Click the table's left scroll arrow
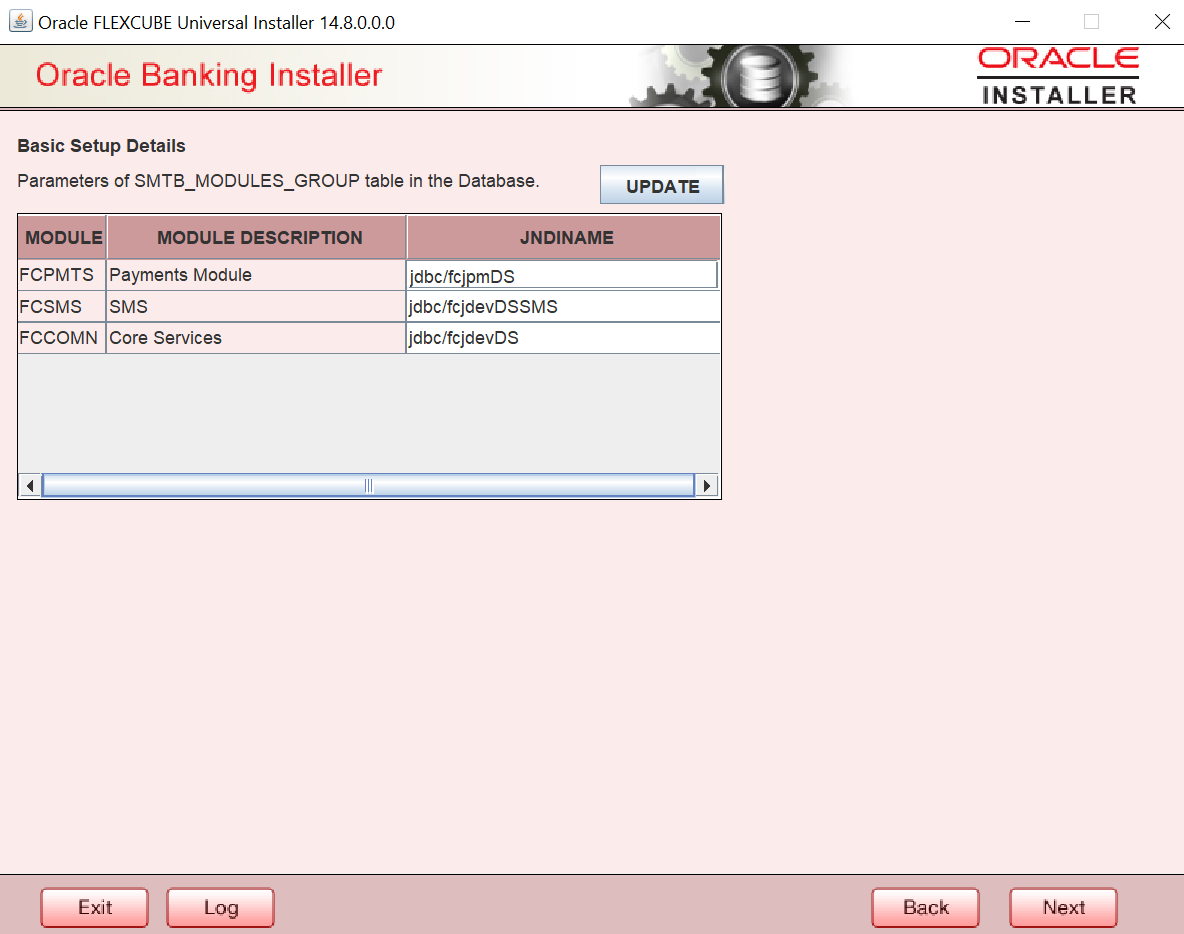This screenshot has height=934, width=1184. pyautogui.click(x=30, y=485)
